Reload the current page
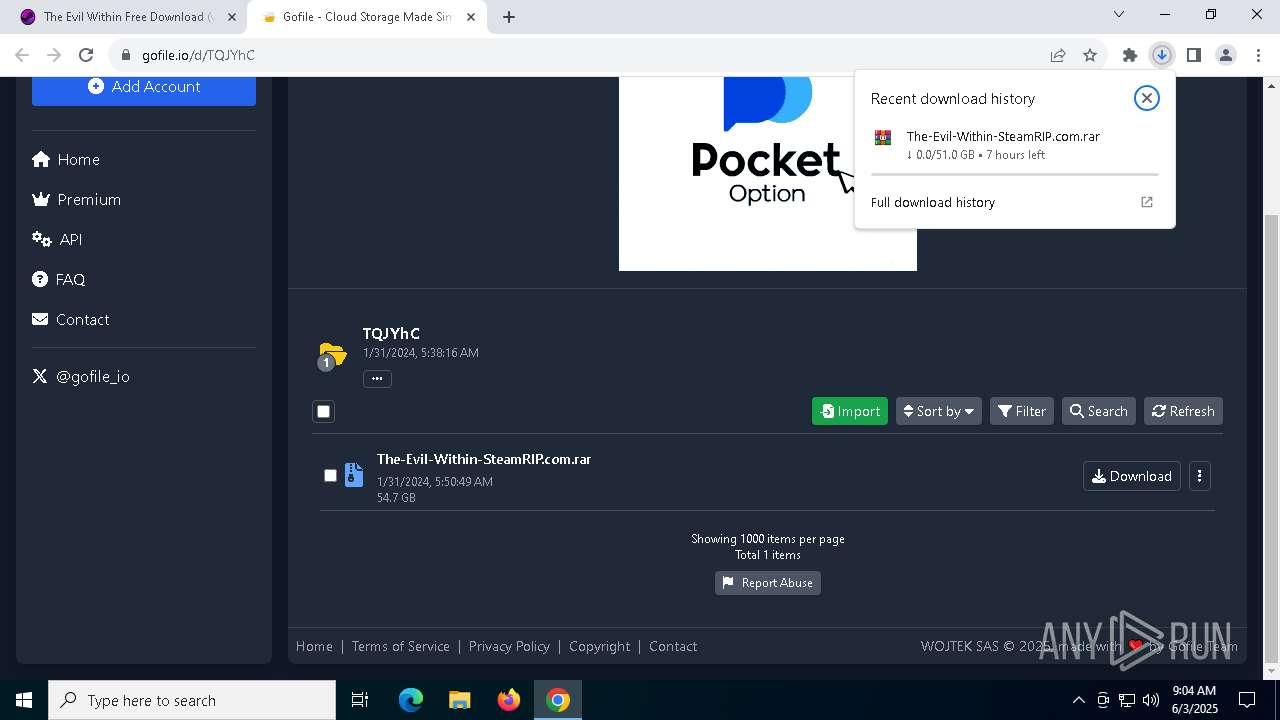 tap(86, 55)
